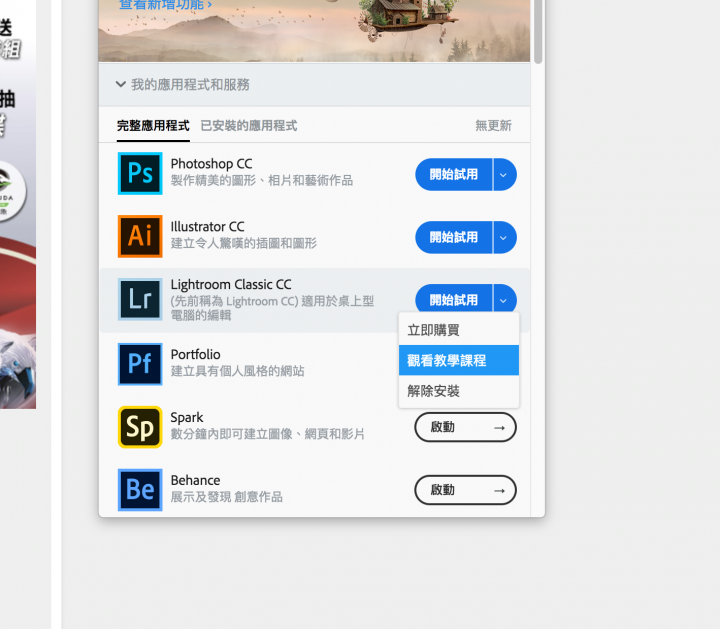
Task: Click the Illustrator CC title text
Action: (x=208, y=227)
